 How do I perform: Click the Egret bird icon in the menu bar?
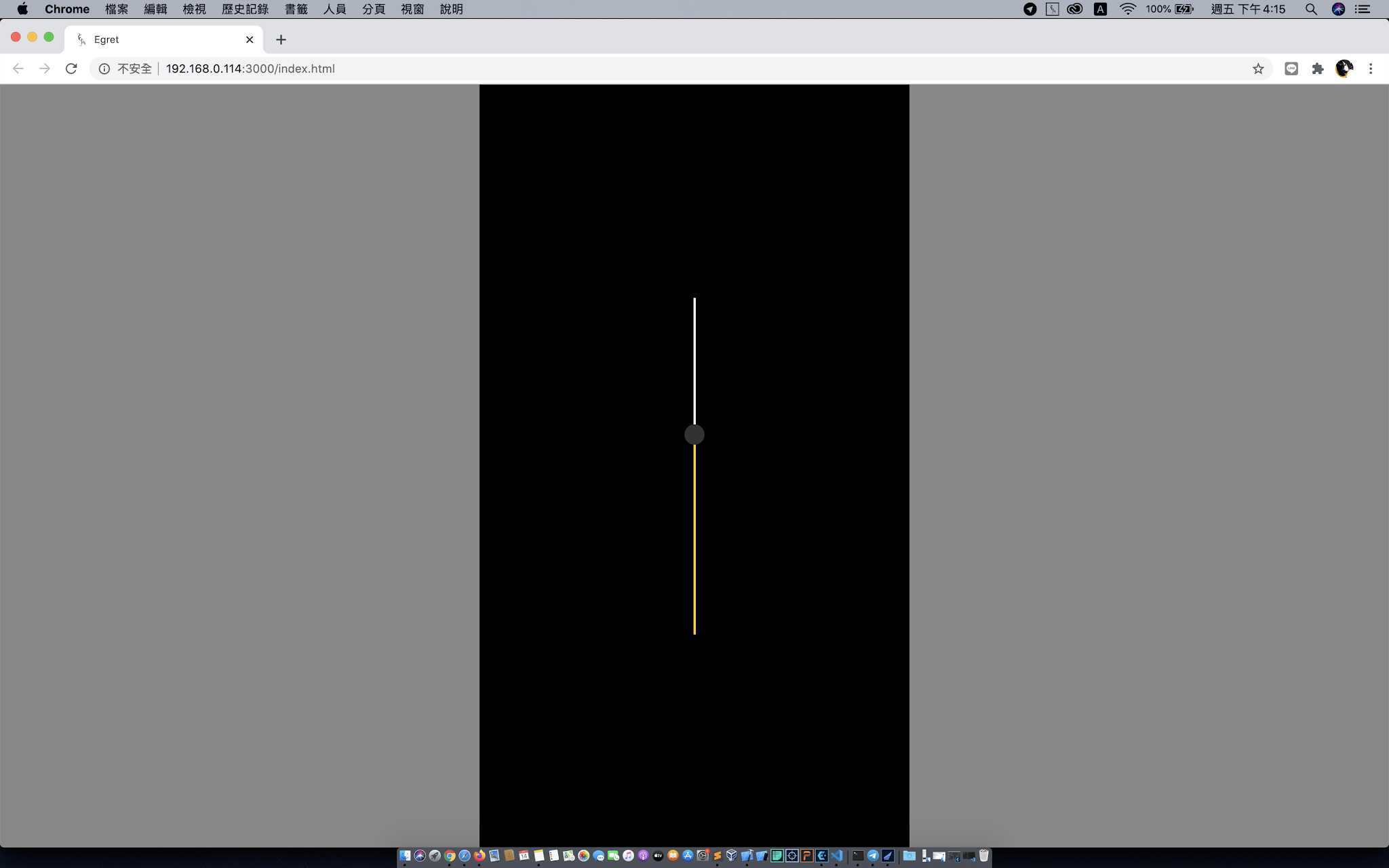tap(1053, 9)
